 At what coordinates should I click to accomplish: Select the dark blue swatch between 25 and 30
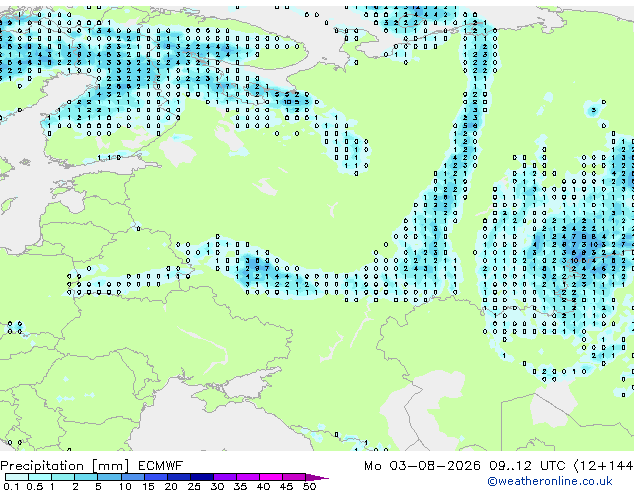(x=202, y=477)
